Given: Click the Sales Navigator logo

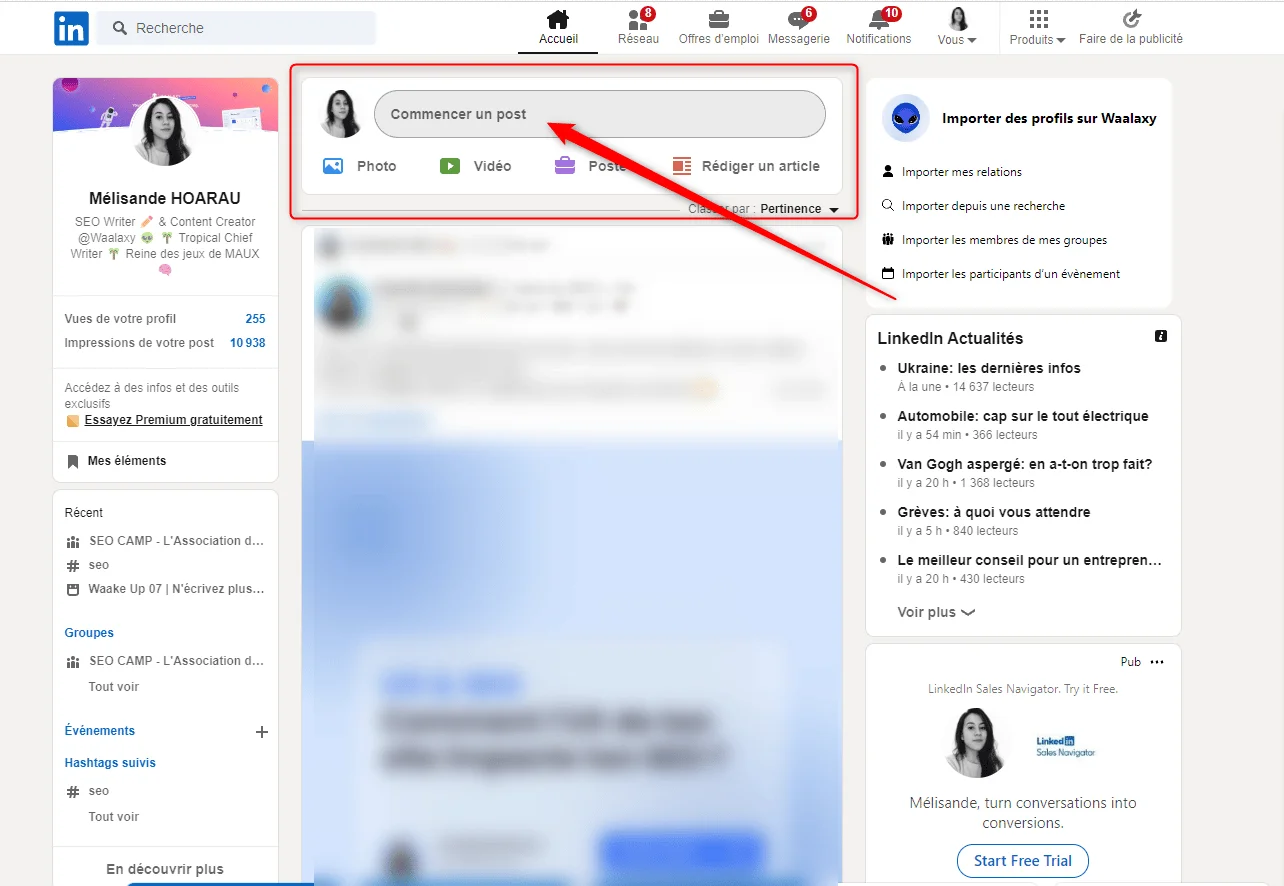Looking at the screenshot, I should click(1066, 745).
